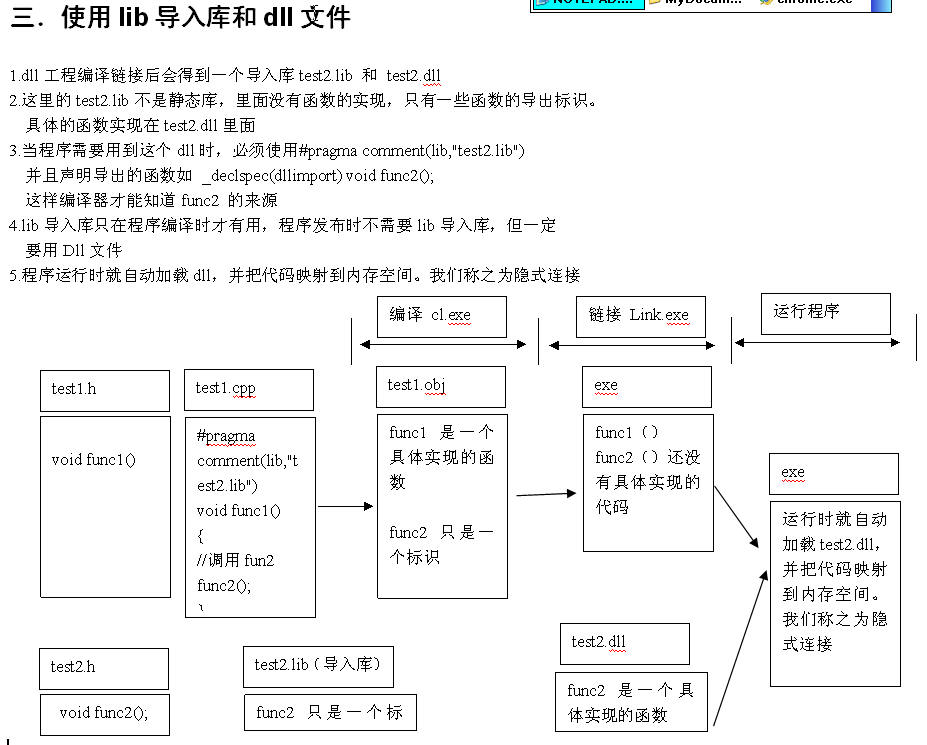Screen dimensions: 927x745
Task: Click the //调用 fun2 comment line
Action: (235, 560)
